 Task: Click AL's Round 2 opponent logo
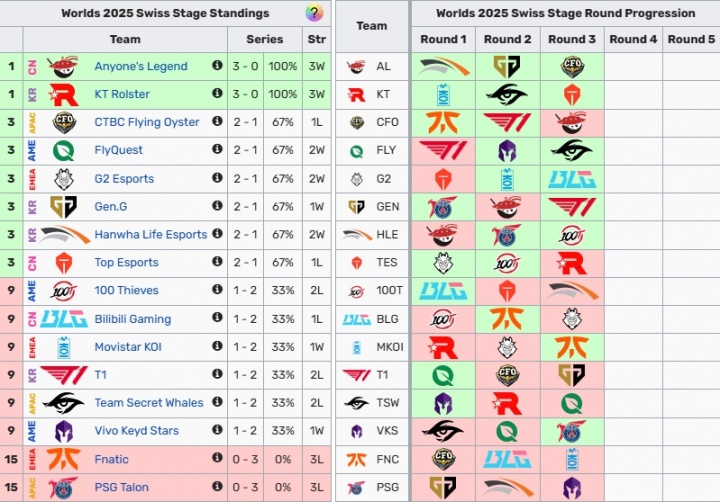507,67
